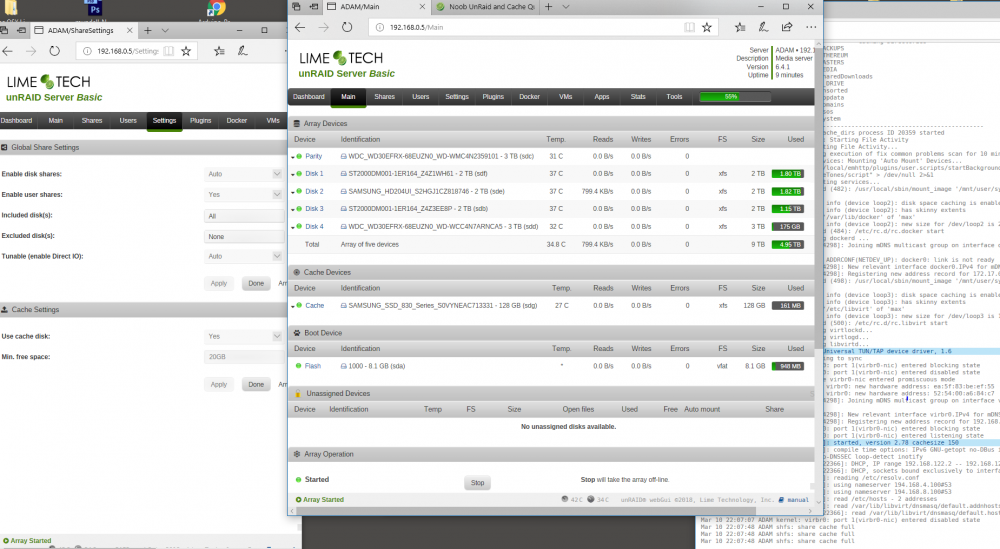Click the Disk 1 green status ball
1000x549 pixels.
(x=299, y=173)
